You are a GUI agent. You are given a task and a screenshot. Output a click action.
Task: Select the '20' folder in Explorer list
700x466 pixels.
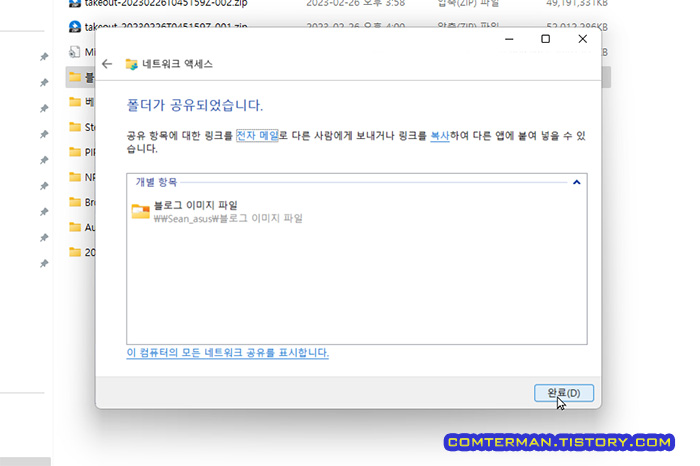[82, 252]
